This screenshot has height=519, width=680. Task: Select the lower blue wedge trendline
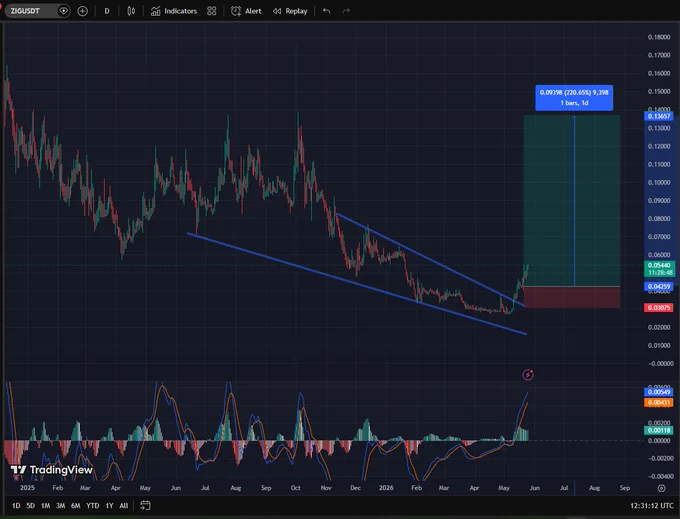[x=356, y=284]
